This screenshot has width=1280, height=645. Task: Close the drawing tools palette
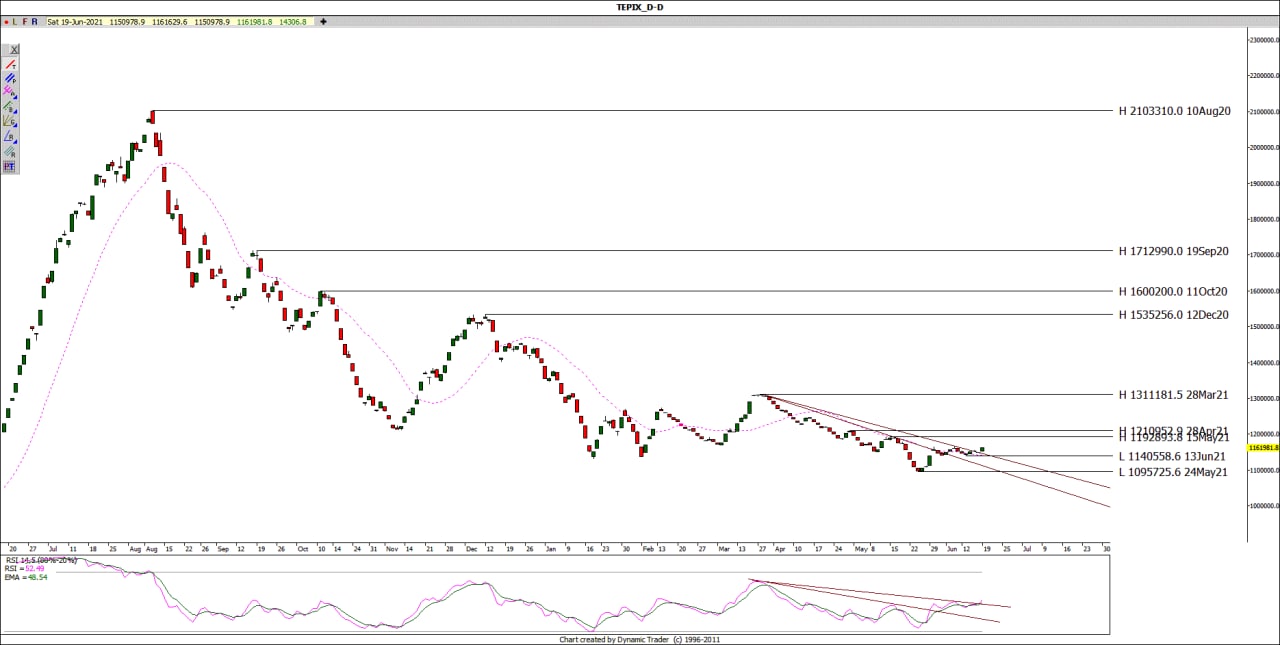tap(16, 48)
